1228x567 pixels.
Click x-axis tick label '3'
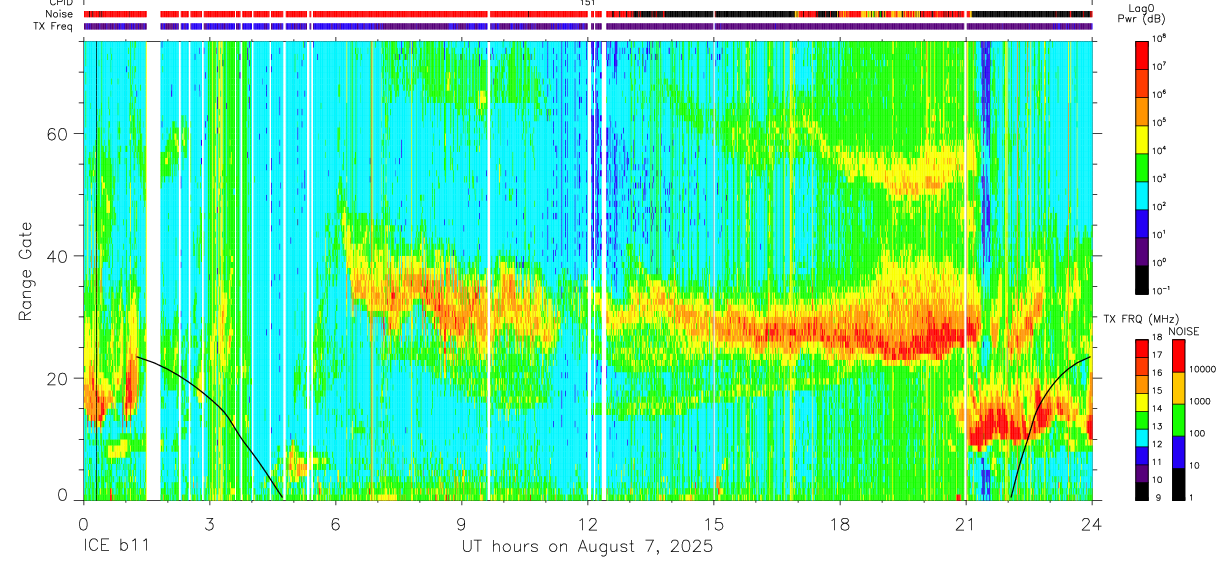click(209, 523)
